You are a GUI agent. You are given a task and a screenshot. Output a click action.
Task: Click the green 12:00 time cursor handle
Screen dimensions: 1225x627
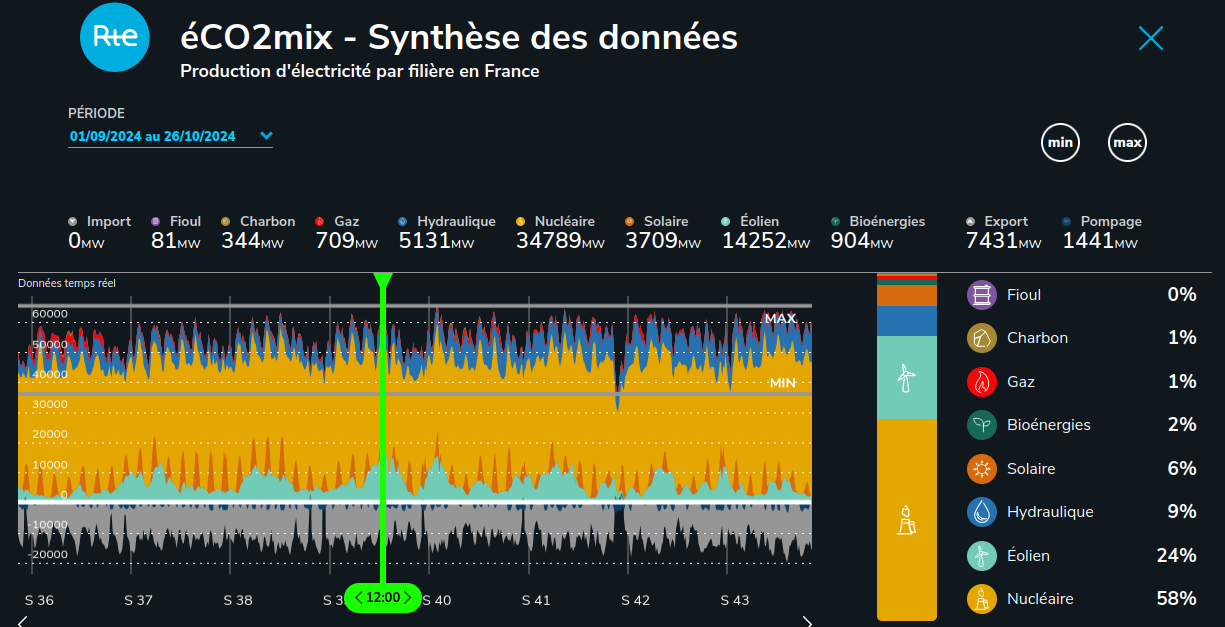click(x=383, y=598)
